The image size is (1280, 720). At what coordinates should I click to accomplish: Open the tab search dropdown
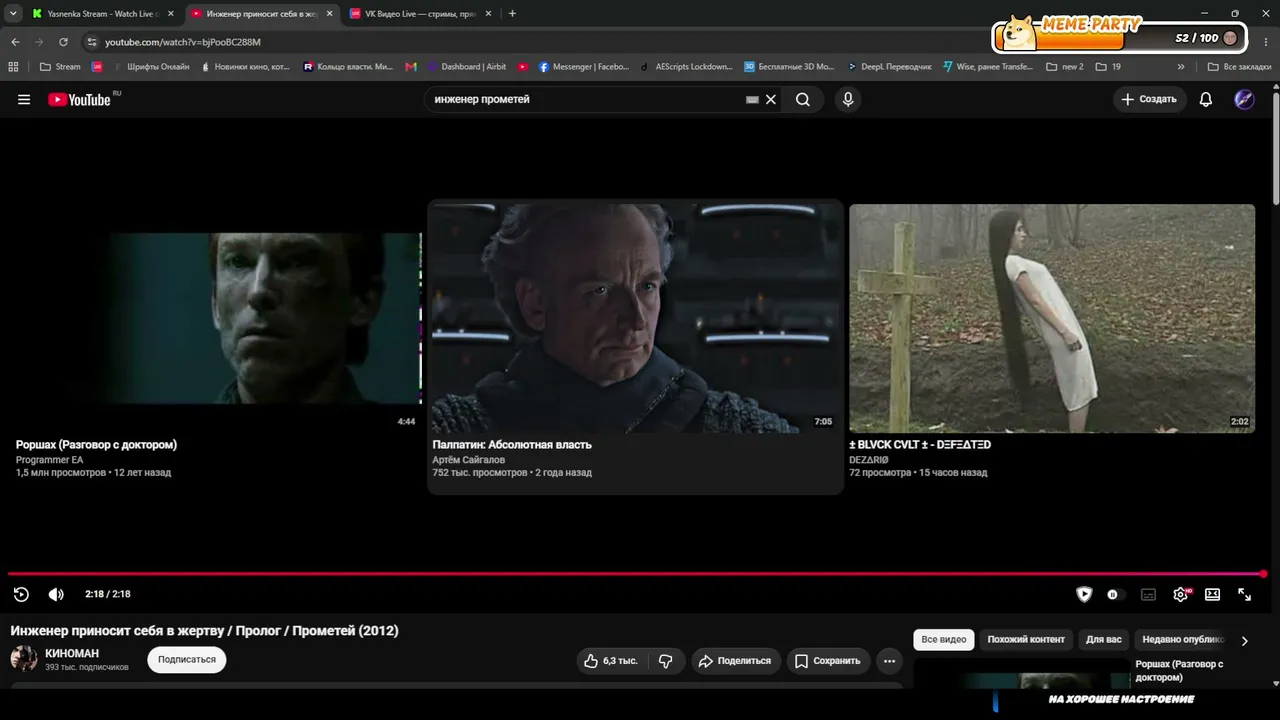pos(13,14)
